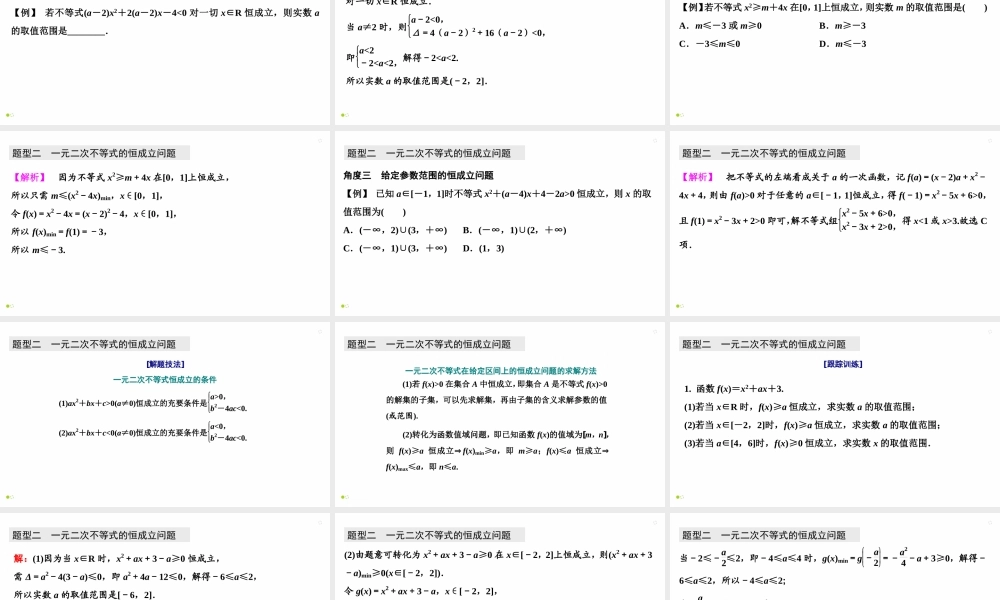Image resolution: width=1000 pixels, height=600 pixels.
Task: Open the 角度三 给定参数范围 slide
Action: pos(499,223)
